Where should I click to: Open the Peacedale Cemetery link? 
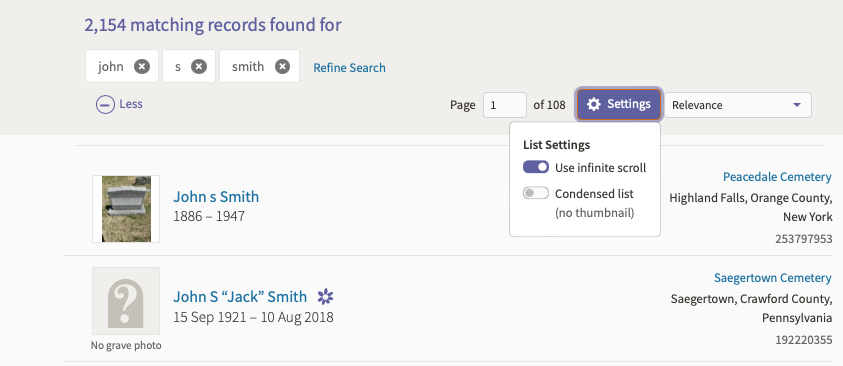(x=777, y=177)
